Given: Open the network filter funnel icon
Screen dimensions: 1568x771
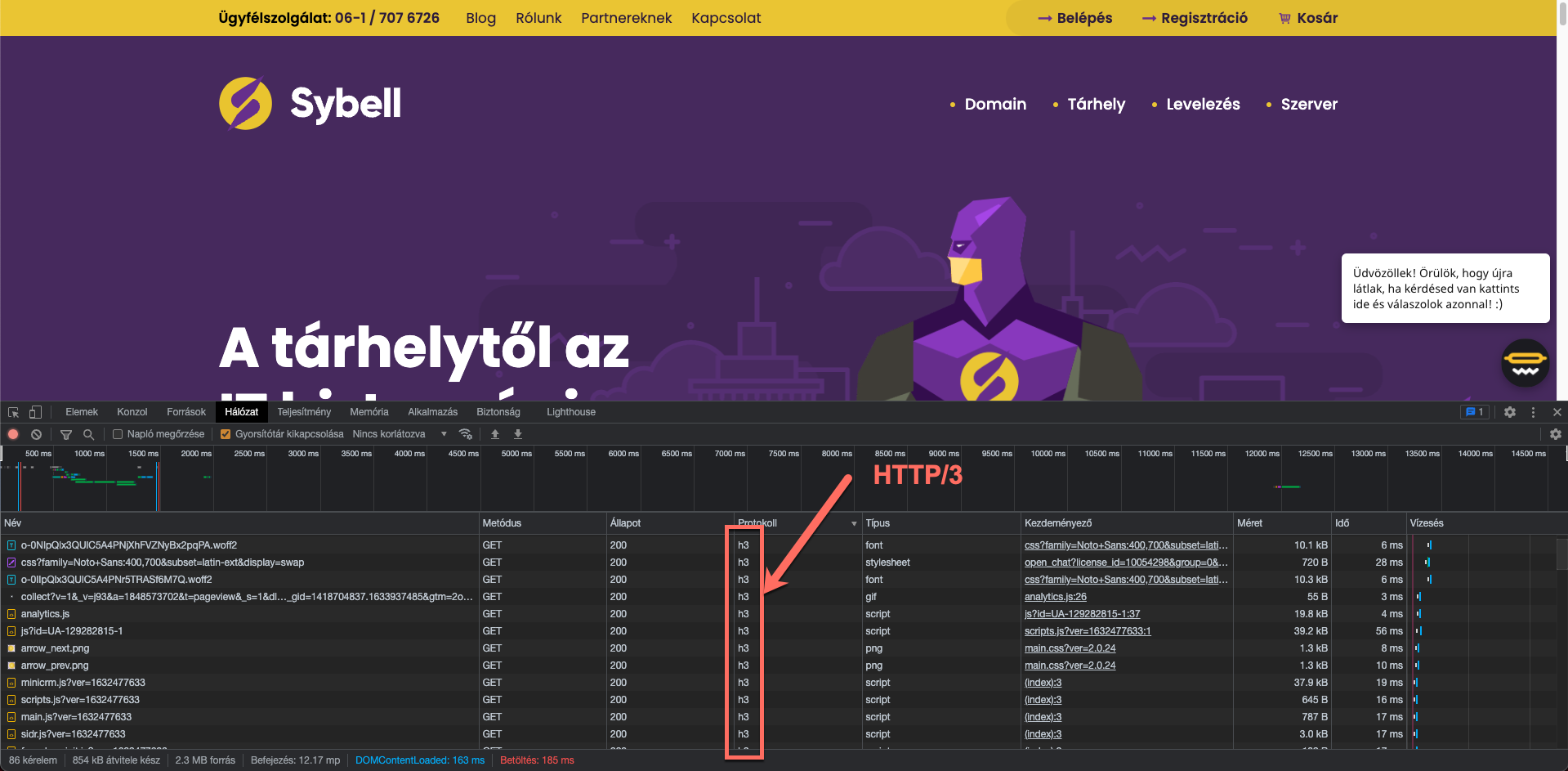Looking at the screenshot, I should pos(66,434).
